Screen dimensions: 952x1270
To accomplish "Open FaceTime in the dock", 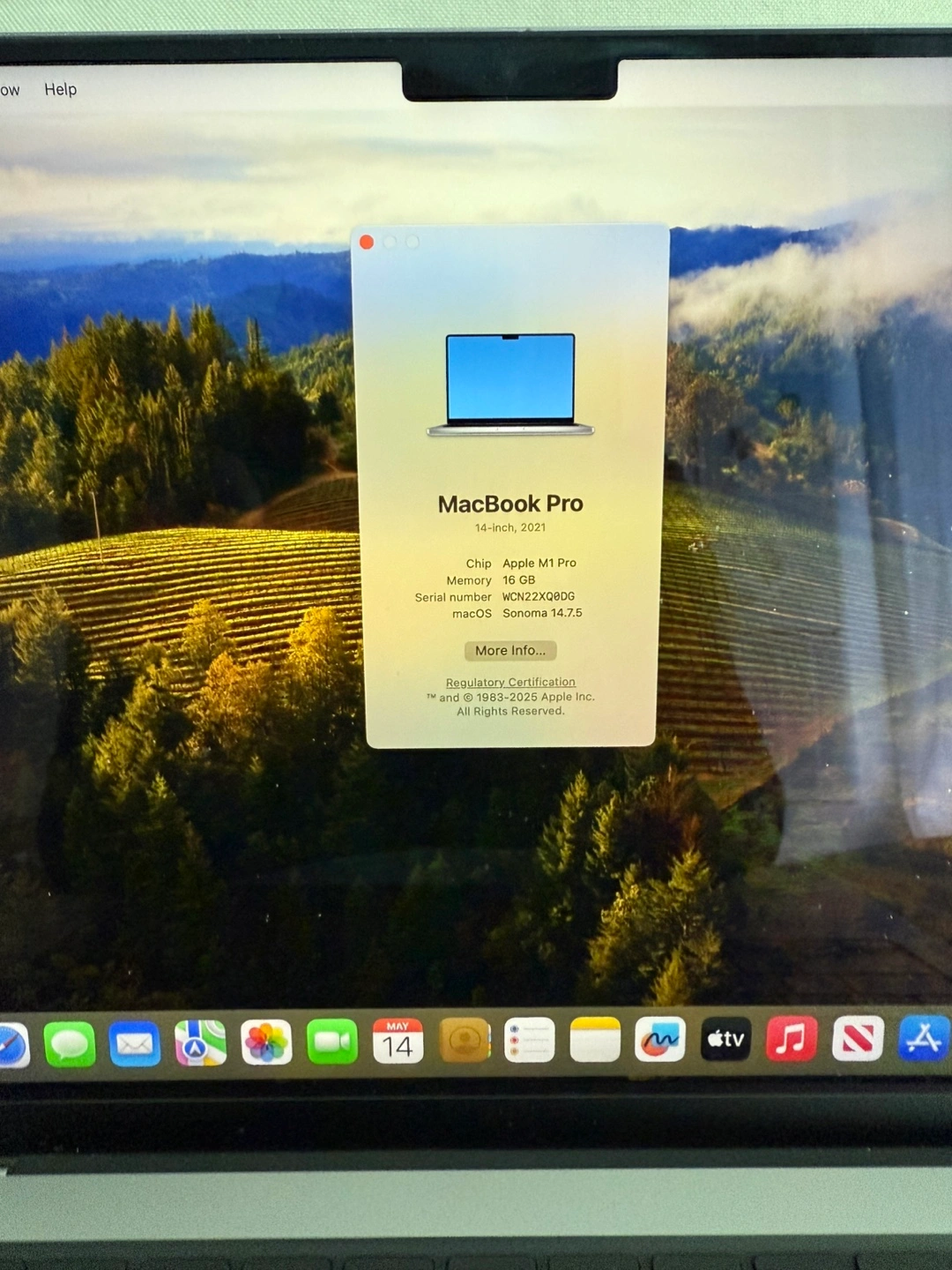I will [x=332, y=1042].
